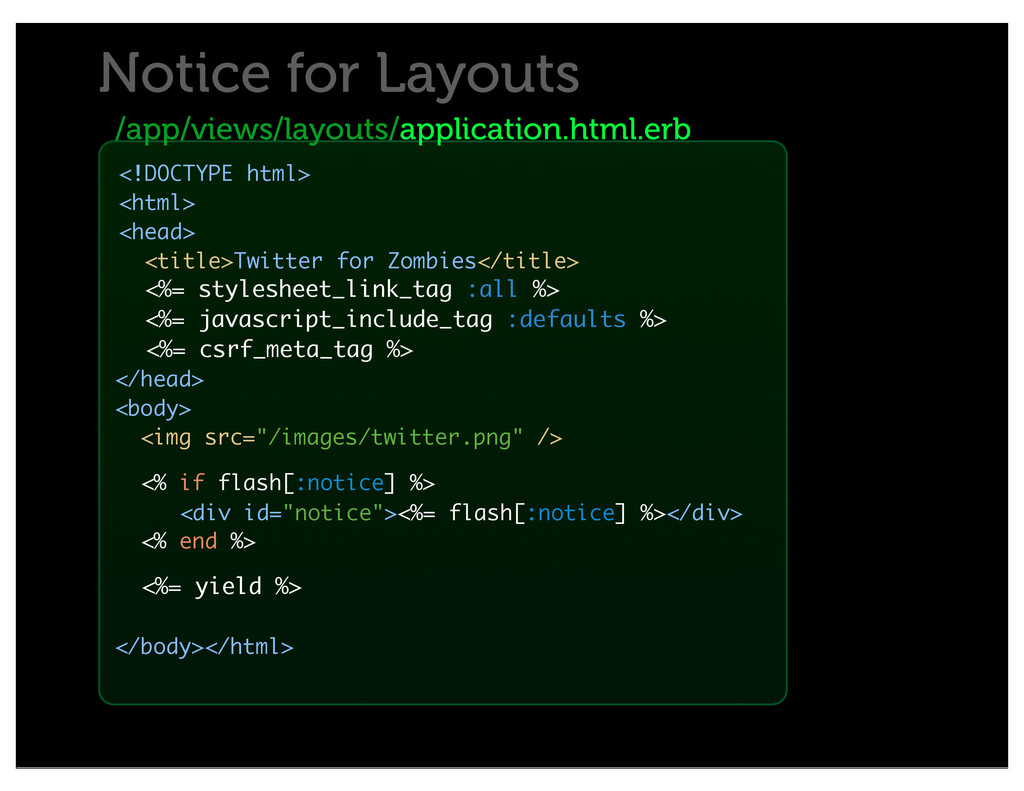Click the opening '<body>' tag
The height and width of the screenshot is (791, 1024).
[153, 408]
